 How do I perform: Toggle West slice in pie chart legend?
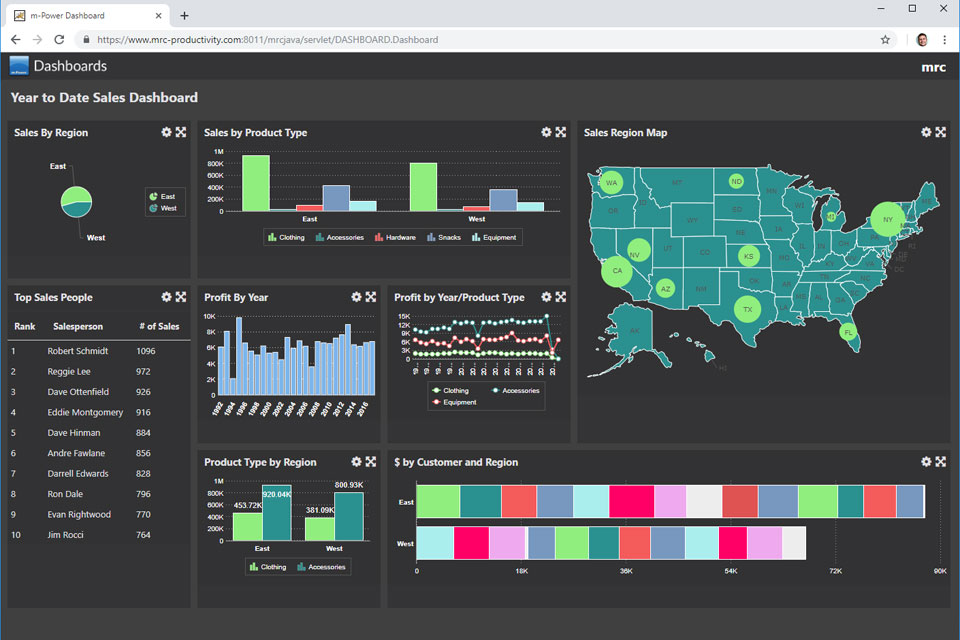tap(166, 208)
